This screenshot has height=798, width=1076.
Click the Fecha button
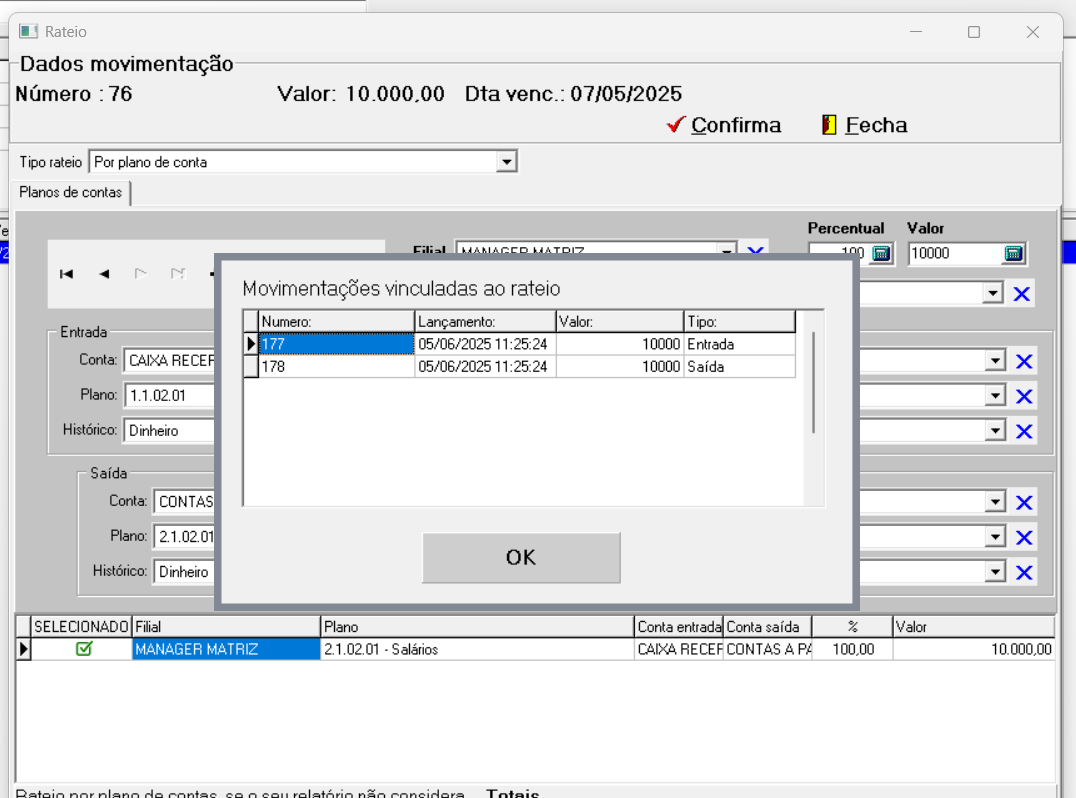865,125
